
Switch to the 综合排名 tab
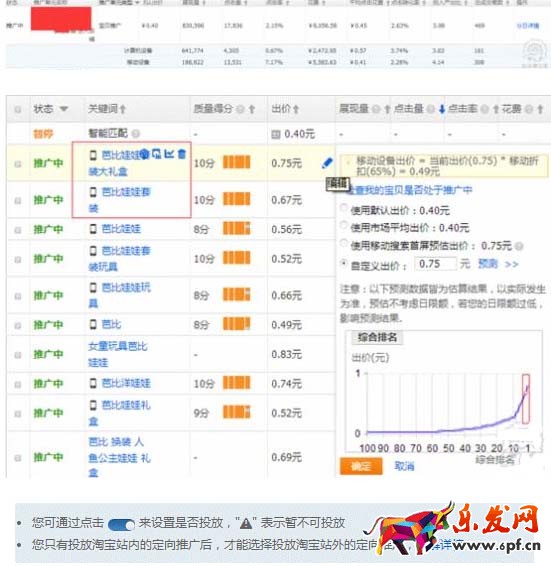tap(377, 338)
